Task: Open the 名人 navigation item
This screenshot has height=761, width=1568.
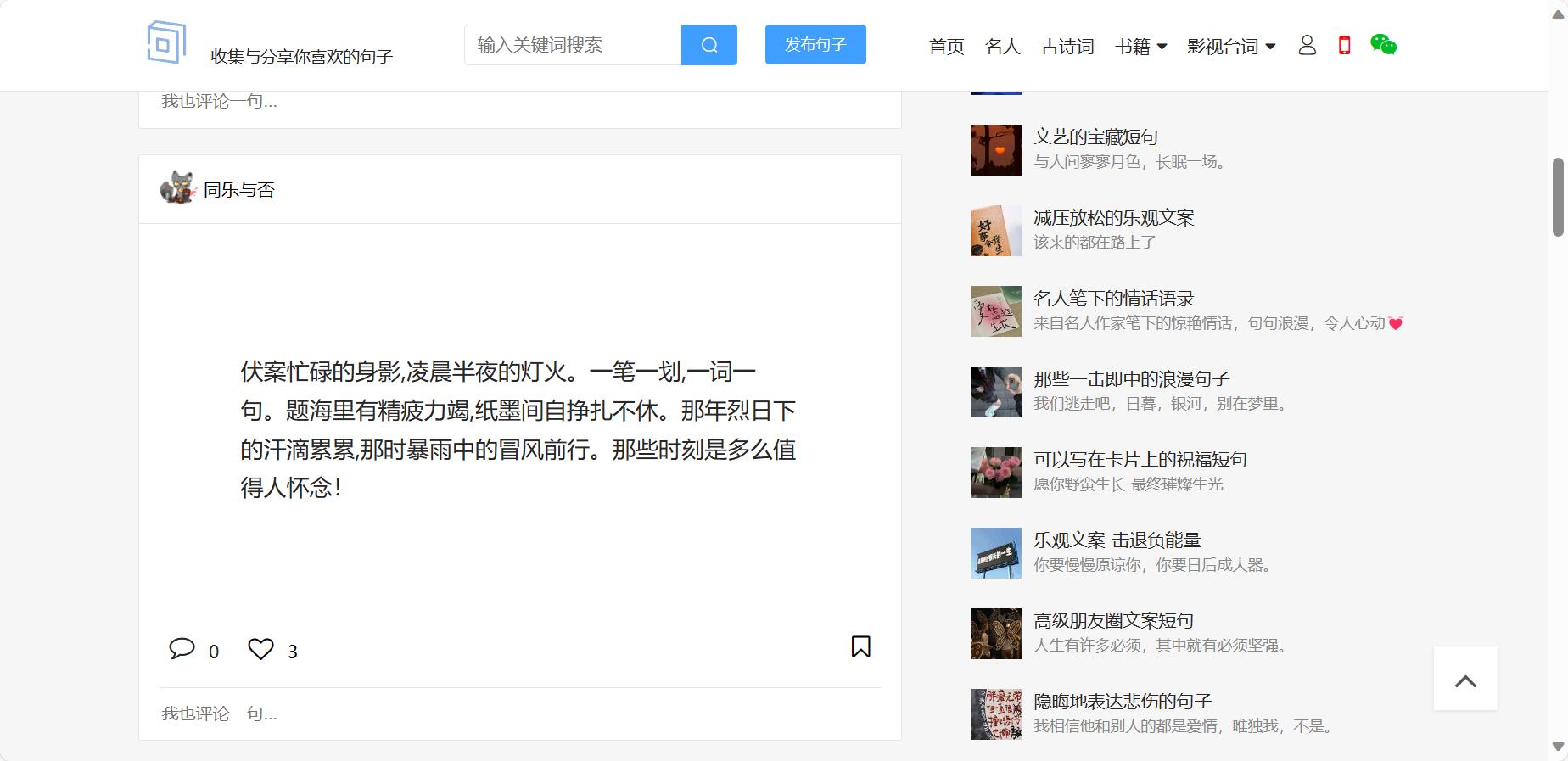Action: point(1002,46)
